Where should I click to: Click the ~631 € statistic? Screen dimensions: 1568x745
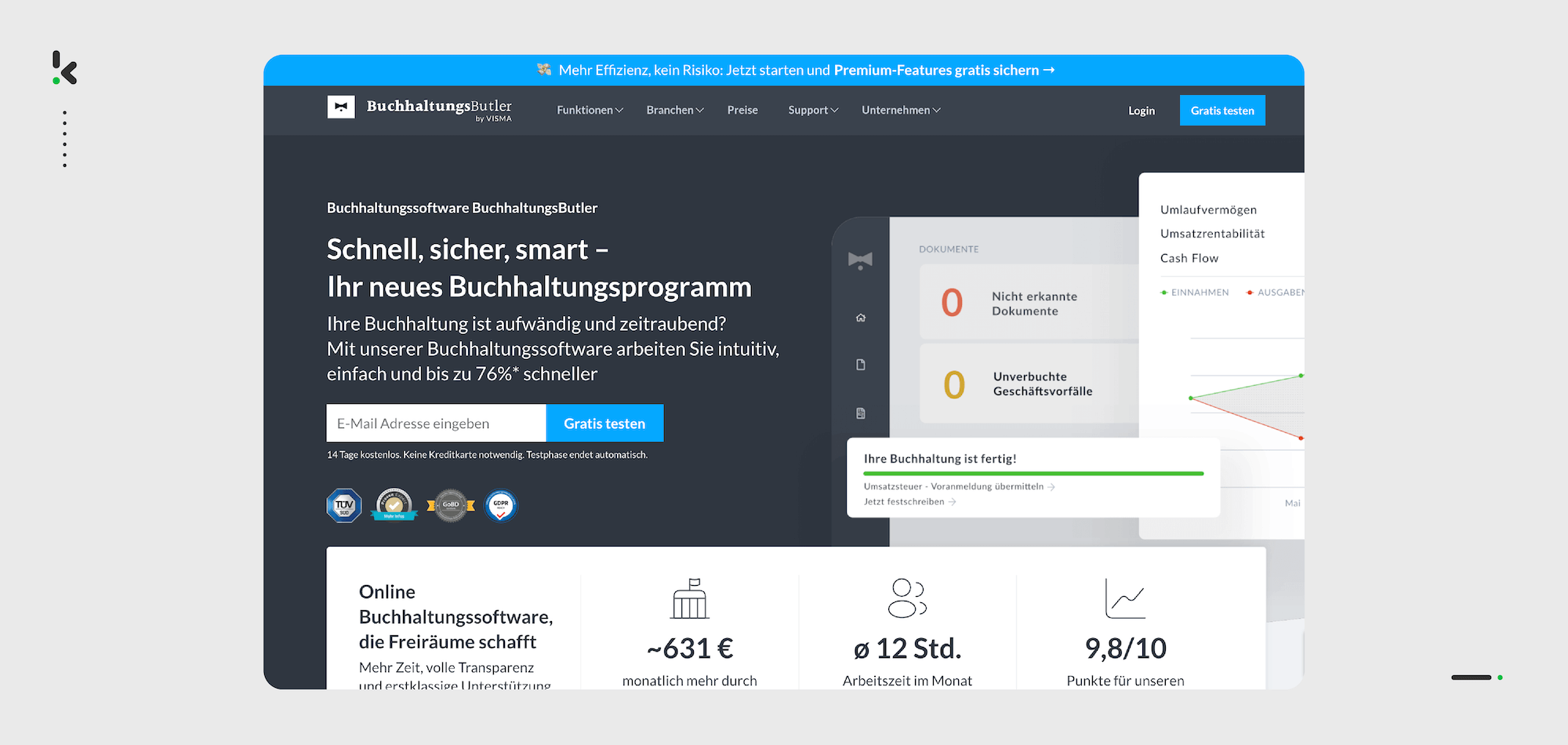pos(690,649)
